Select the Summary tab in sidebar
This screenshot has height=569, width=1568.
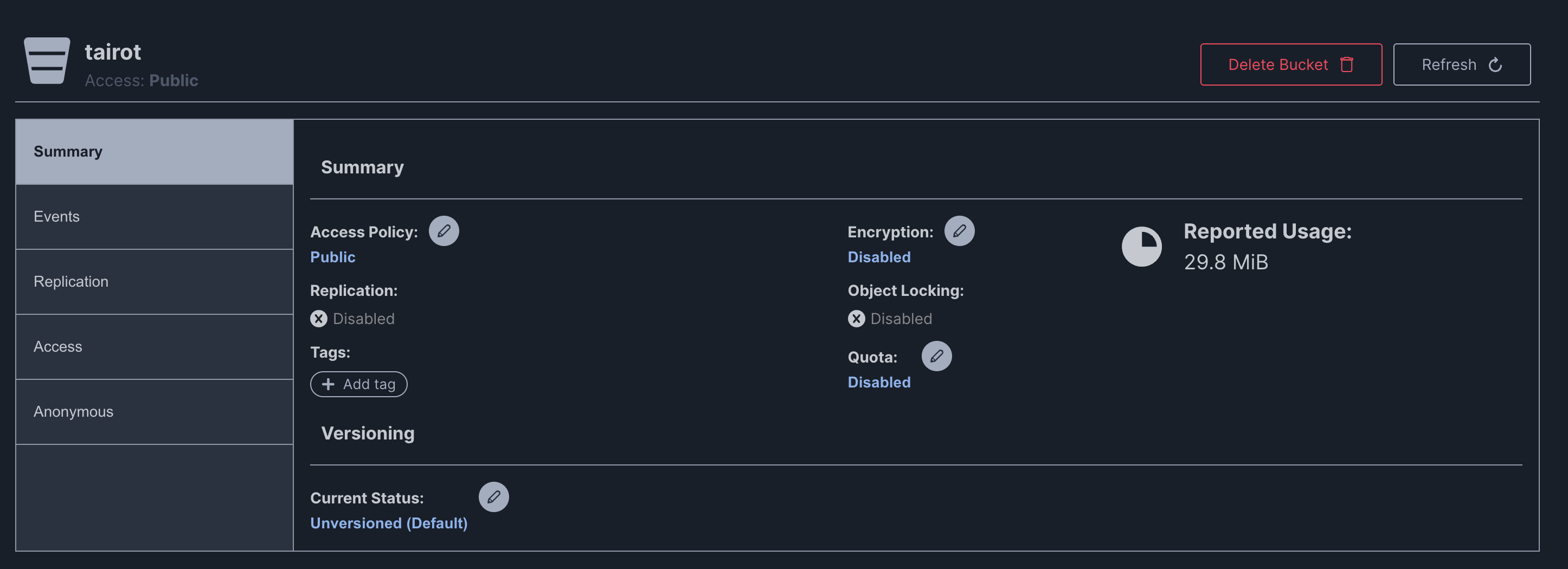pyautogui.click(x=154, y=152)
